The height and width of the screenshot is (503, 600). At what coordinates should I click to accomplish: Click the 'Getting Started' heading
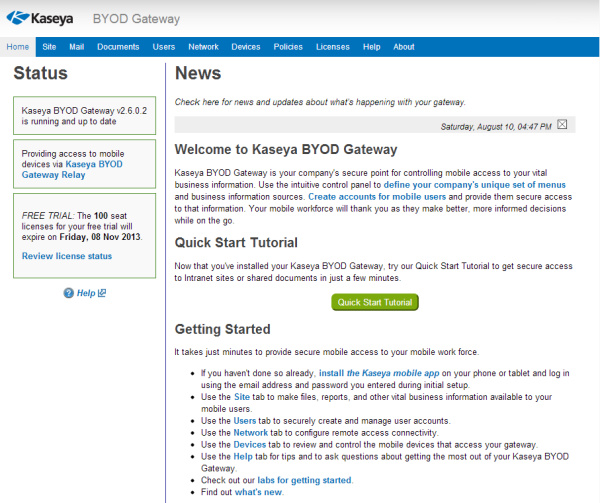pos(222,329)
